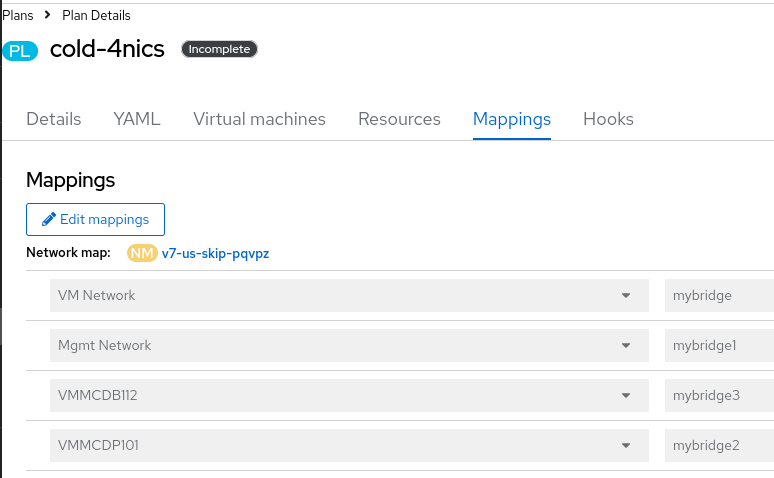
Task: Click the breadcrumb chevron separator after Plans
Action: [47, 15]
